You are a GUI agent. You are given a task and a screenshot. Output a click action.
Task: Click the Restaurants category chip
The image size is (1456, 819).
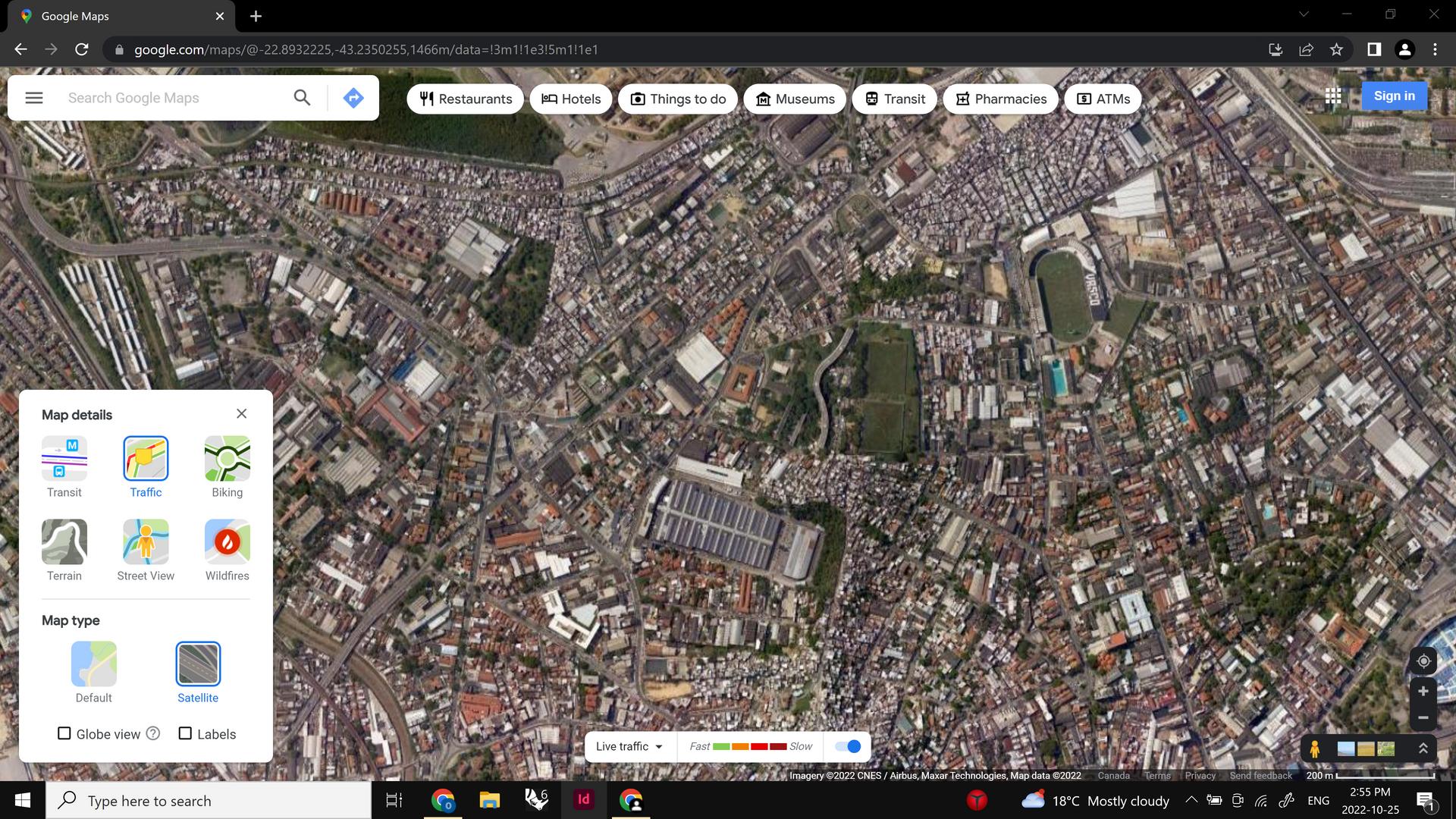tap(466, 99)
